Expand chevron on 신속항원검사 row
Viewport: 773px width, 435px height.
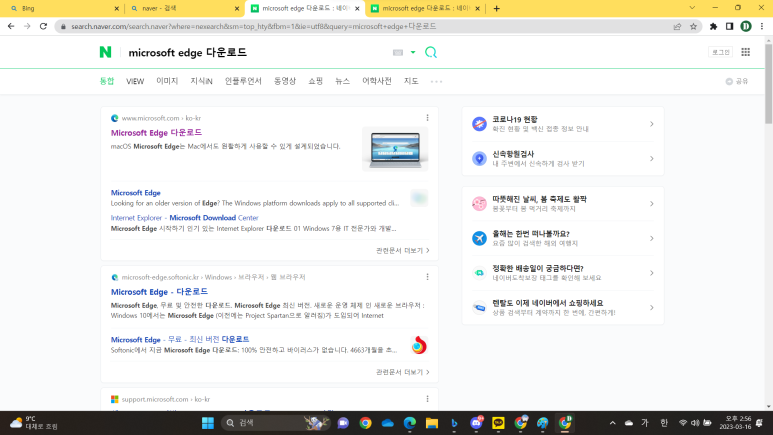(x=652, y=159)
